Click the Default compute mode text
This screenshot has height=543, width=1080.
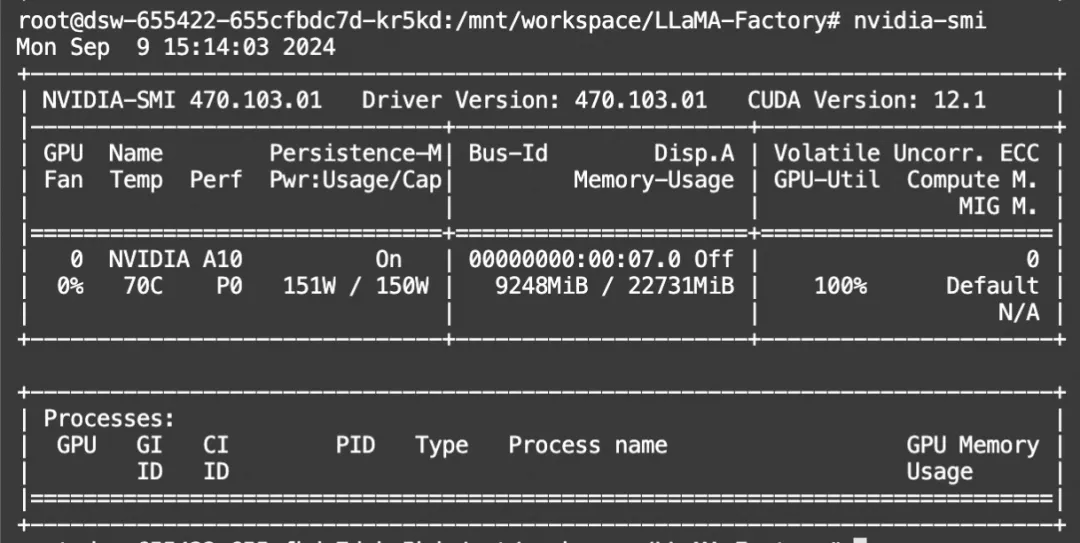click(992, 286)
